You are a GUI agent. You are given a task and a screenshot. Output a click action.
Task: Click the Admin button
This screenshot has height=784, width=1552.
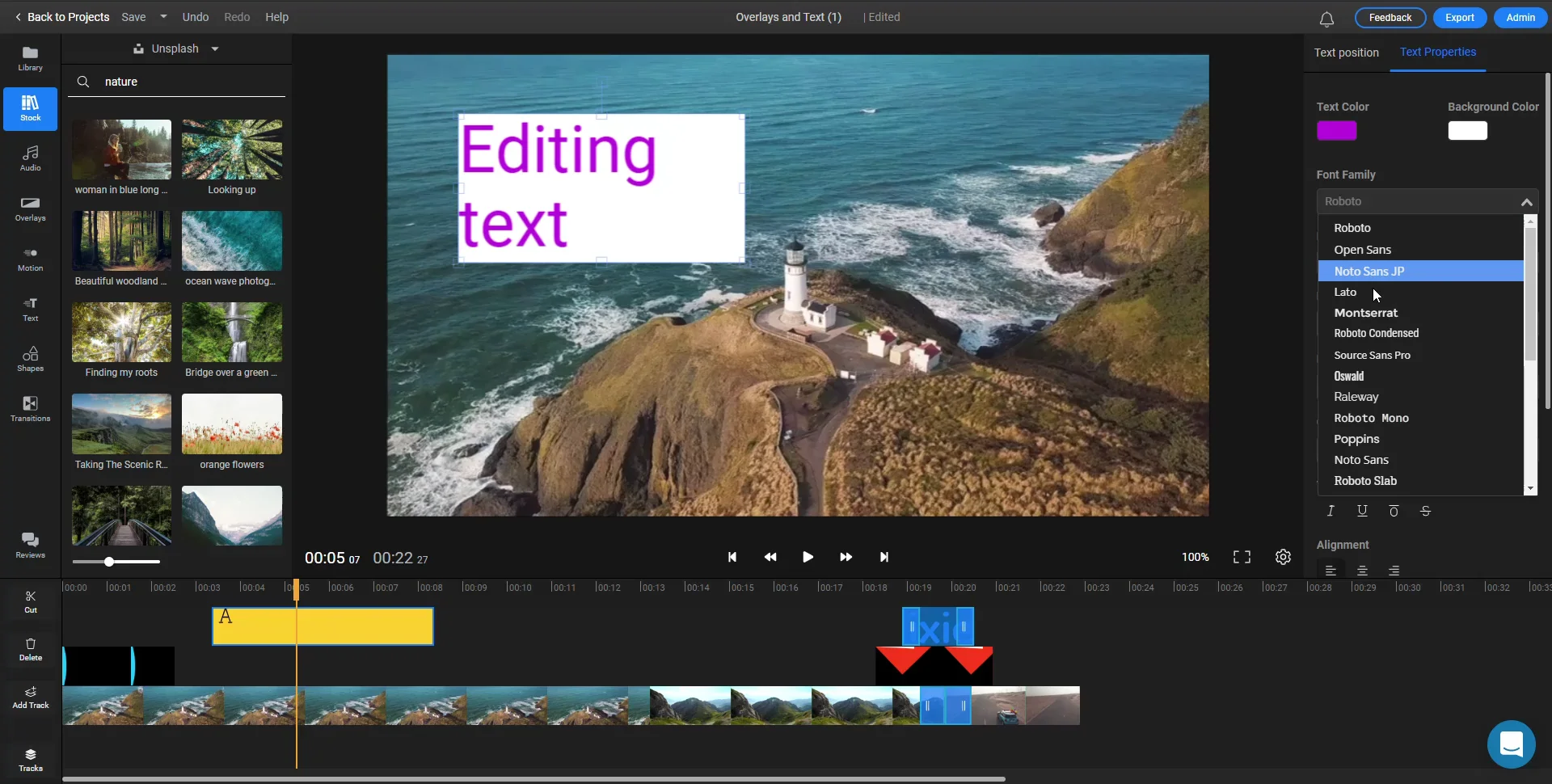tap(1520, 18)
